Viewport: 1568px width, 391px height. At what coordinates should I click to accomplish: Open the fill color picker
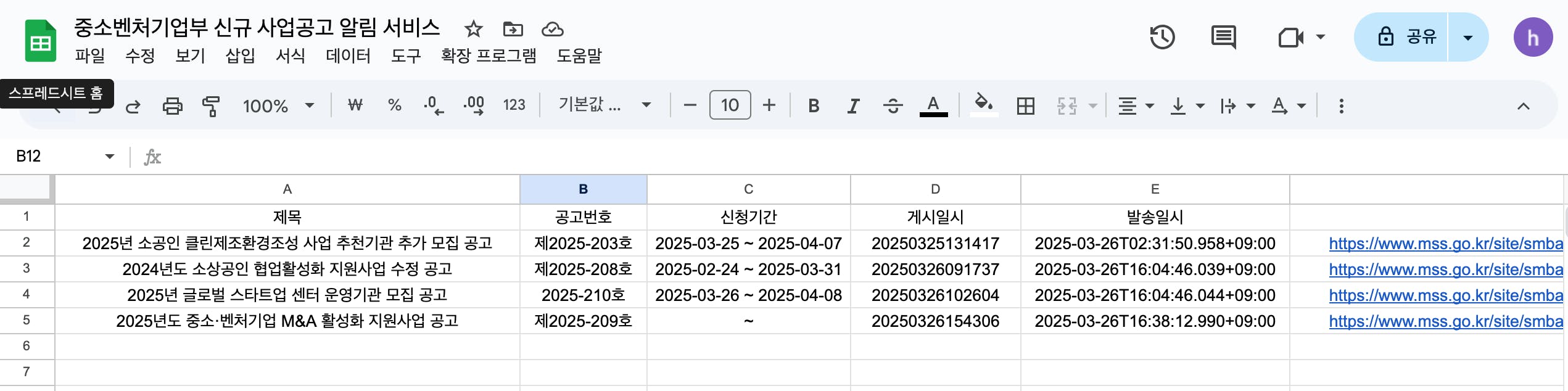983,105
